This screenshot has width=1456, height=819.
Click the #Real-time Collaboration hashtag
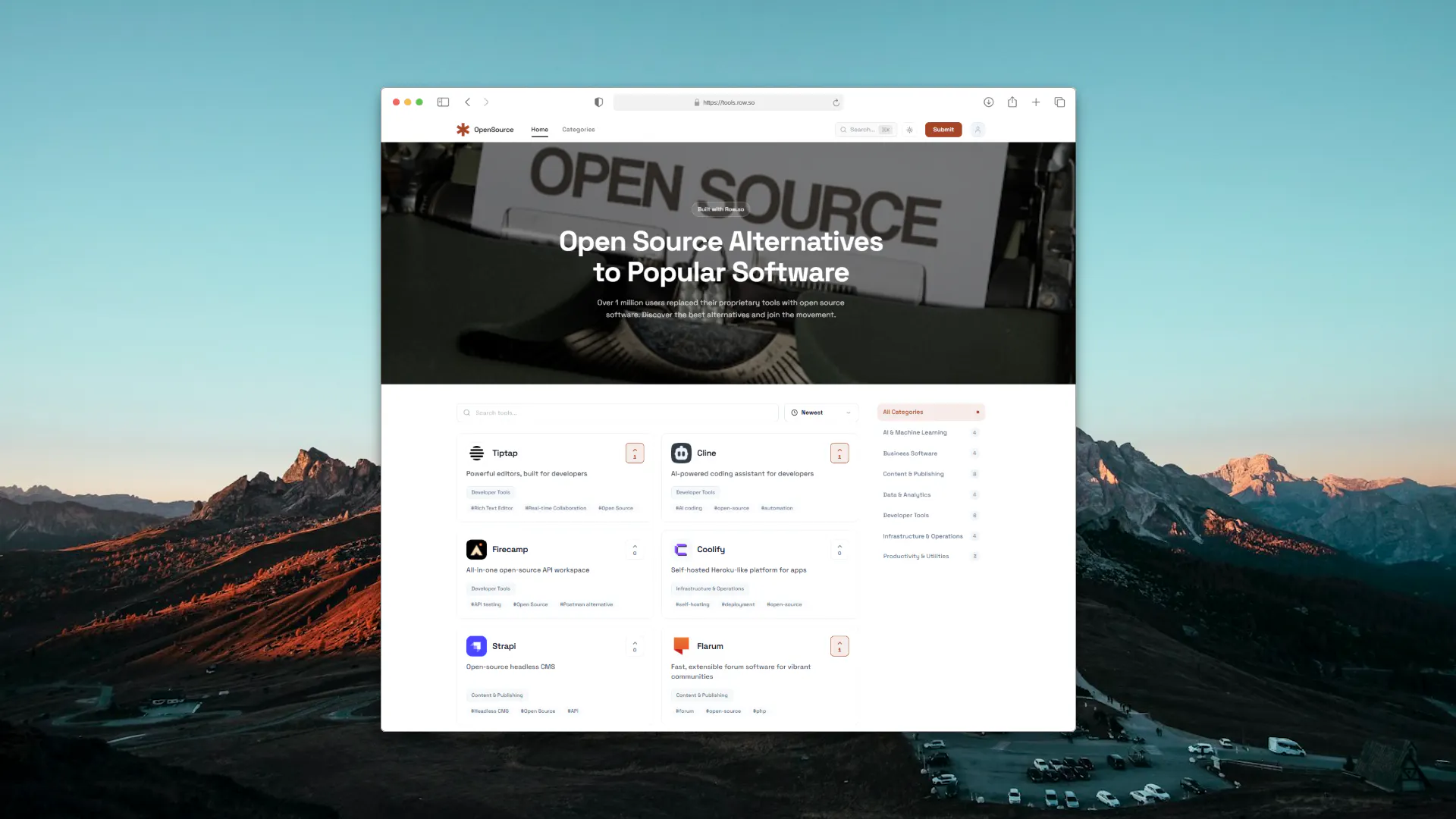tap(555, 509)
